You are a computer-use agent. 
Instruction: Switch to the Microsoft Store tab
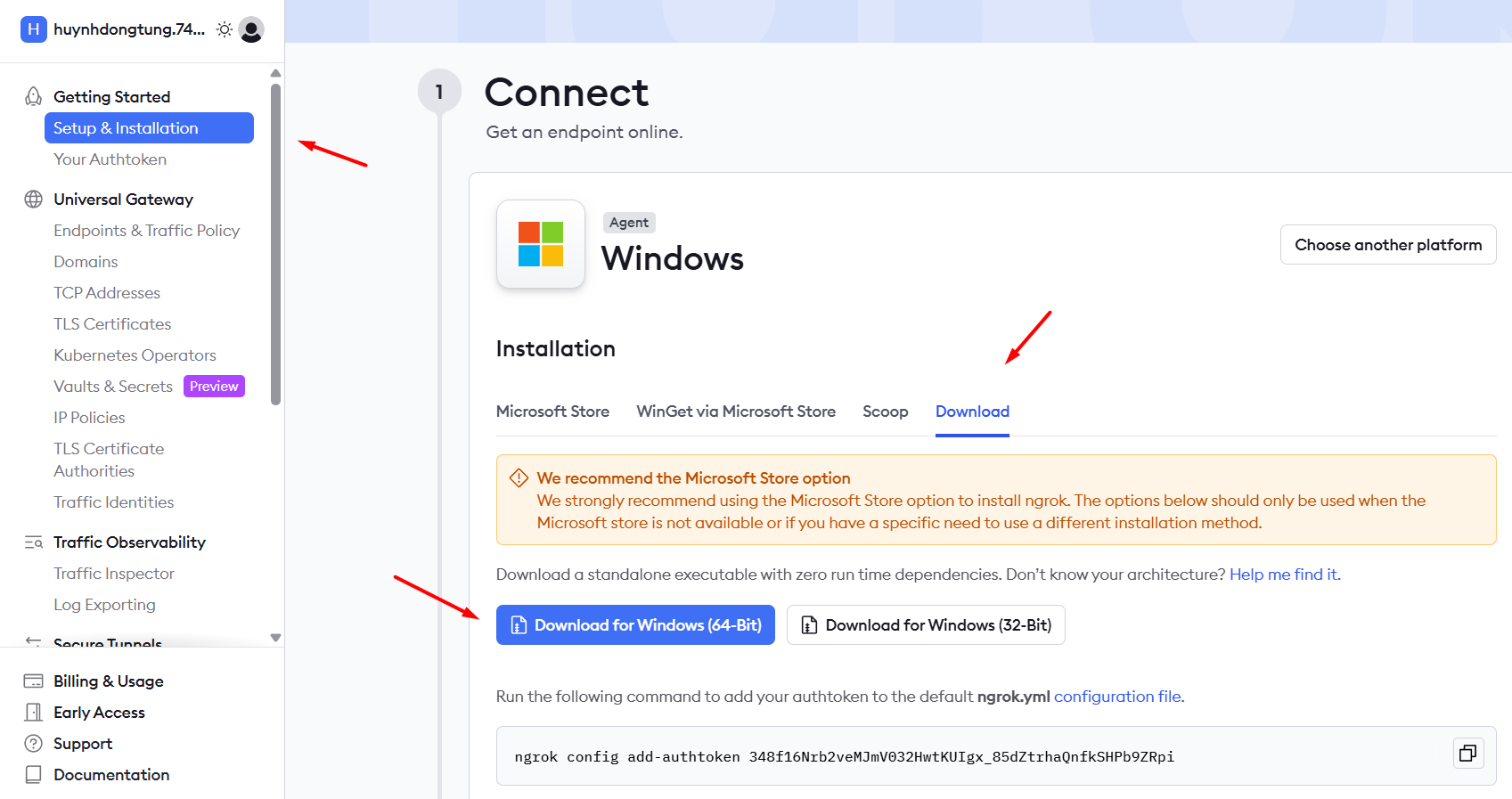tap(552, 412)
